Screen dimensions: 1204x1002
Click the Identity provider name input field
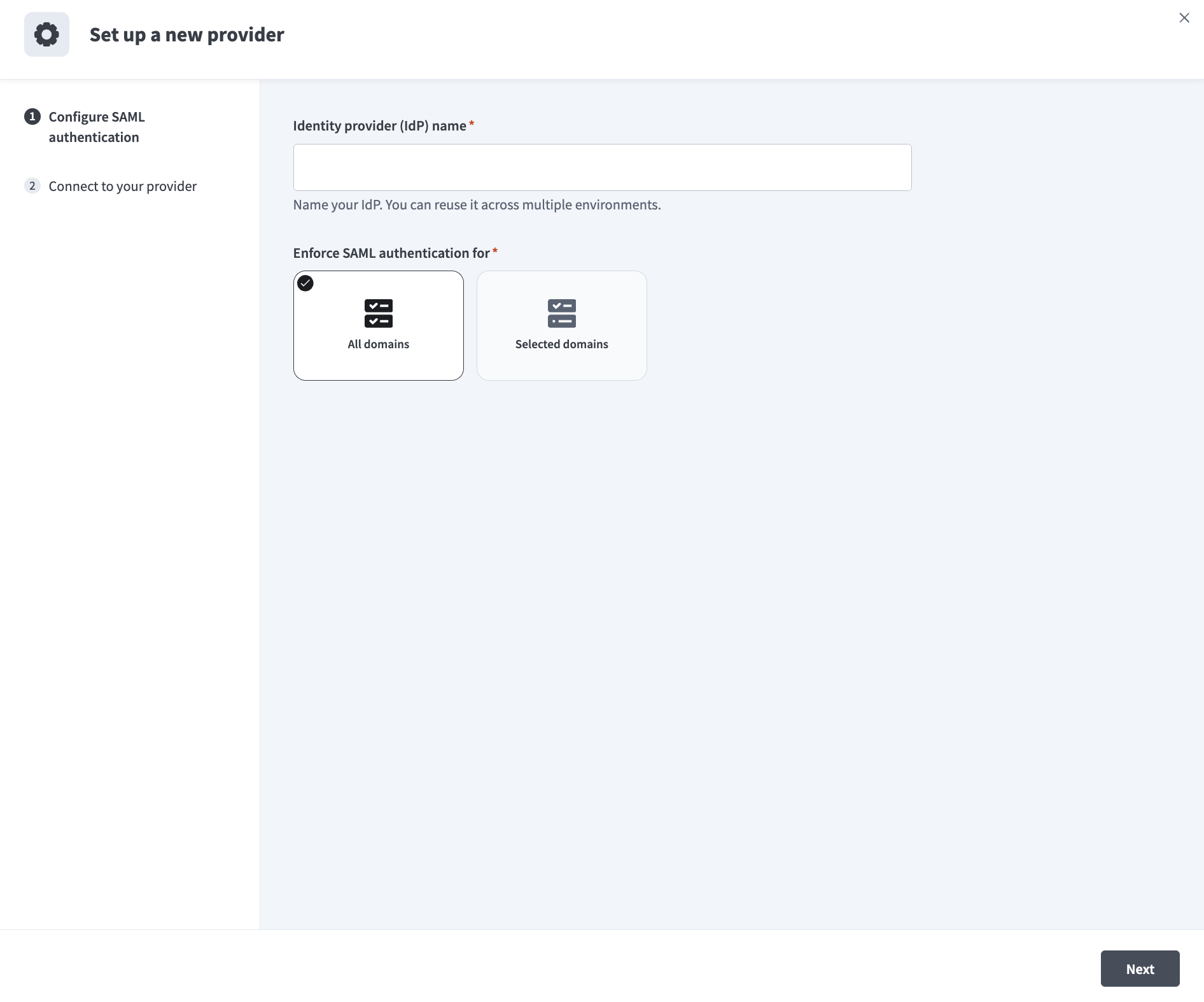point(601,167)
